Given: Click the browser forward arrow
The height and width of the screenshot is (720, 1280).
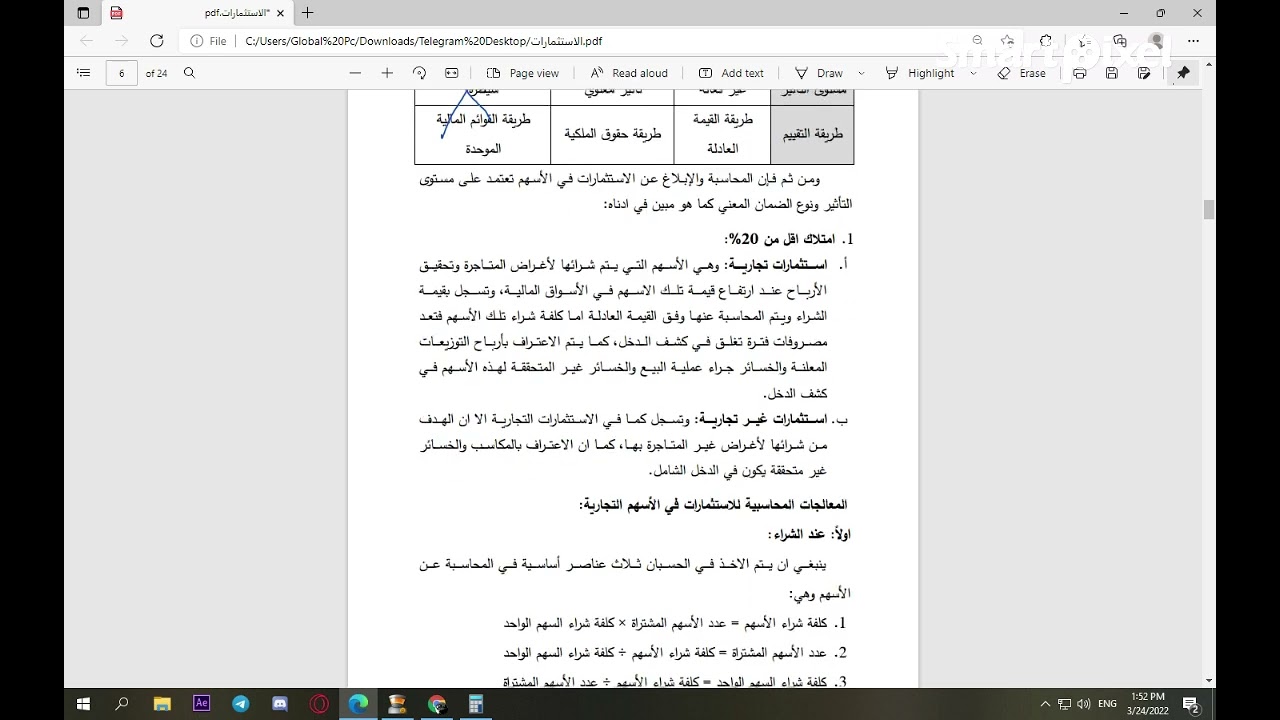Looking at the screenshot, I should [121, 41].
